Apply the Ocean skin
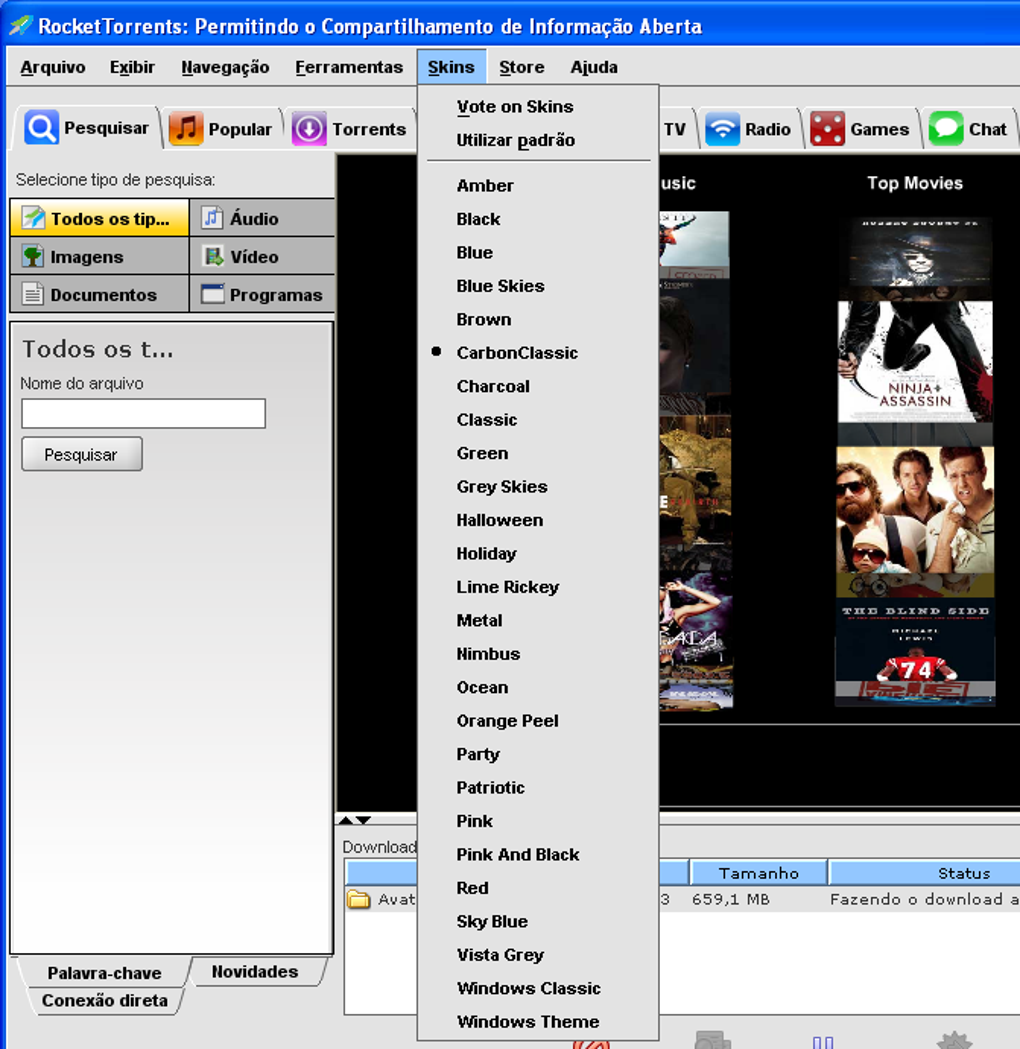The width and height of the screenshot is (1020, 1049). (x=538, y=687)
